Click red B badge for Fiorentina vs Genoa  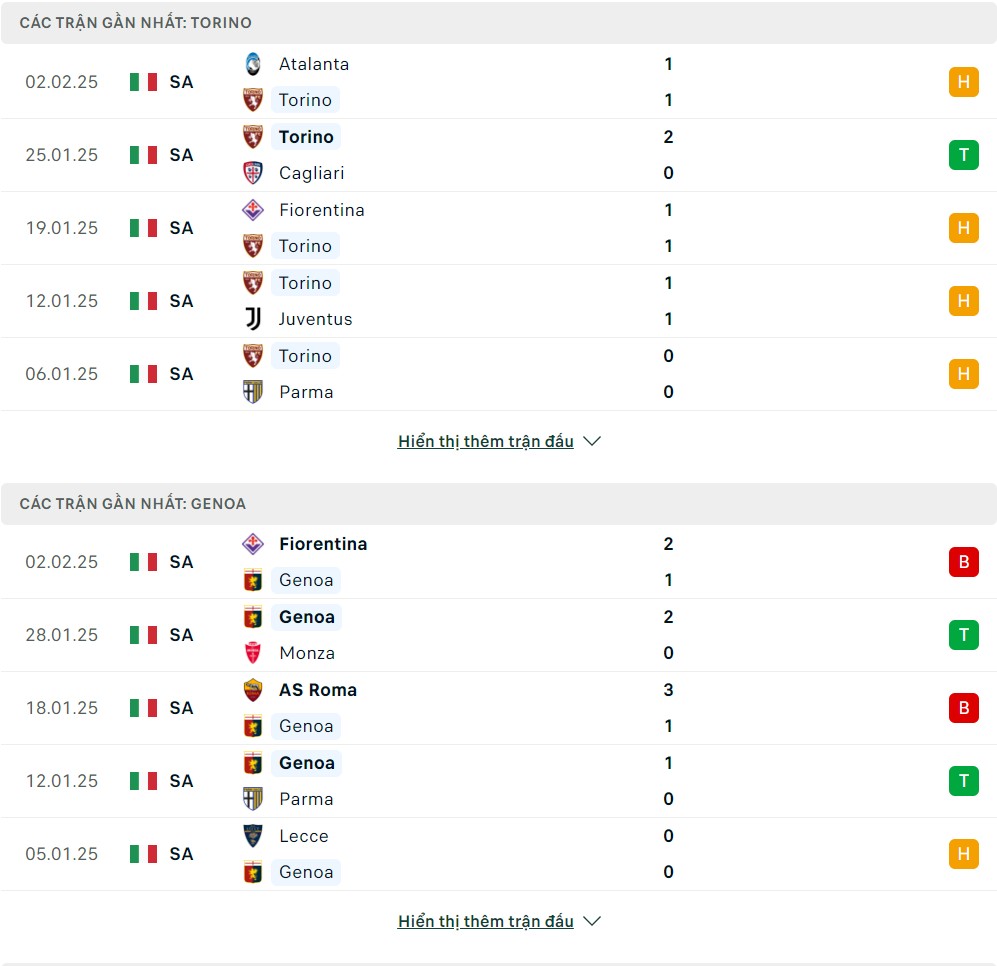tap(963, 562)
